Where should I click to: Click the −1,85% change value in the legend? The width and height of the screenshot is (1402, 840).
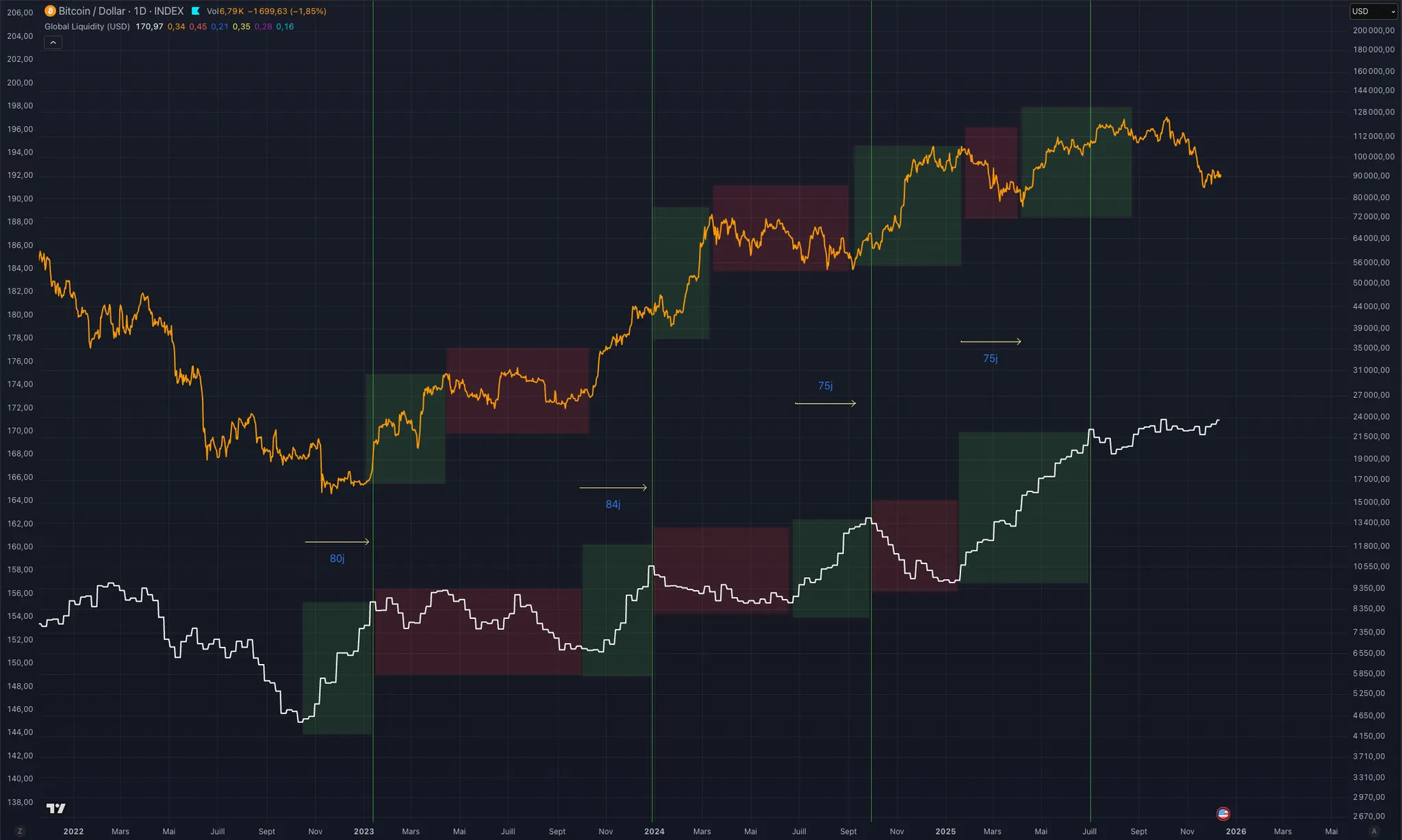(x=306, y=11)
